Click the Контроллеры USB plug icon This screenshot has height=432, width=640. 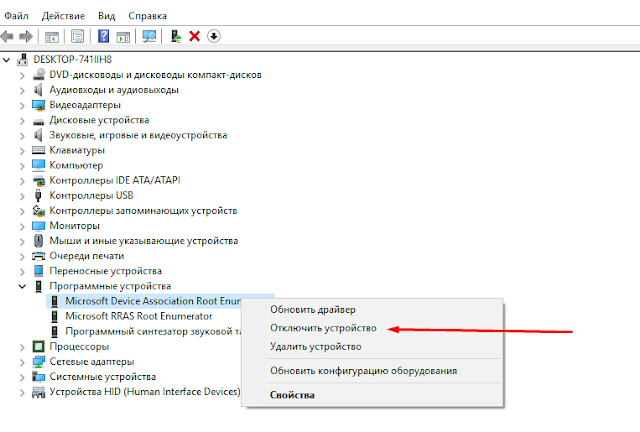(x=38, y=196)
